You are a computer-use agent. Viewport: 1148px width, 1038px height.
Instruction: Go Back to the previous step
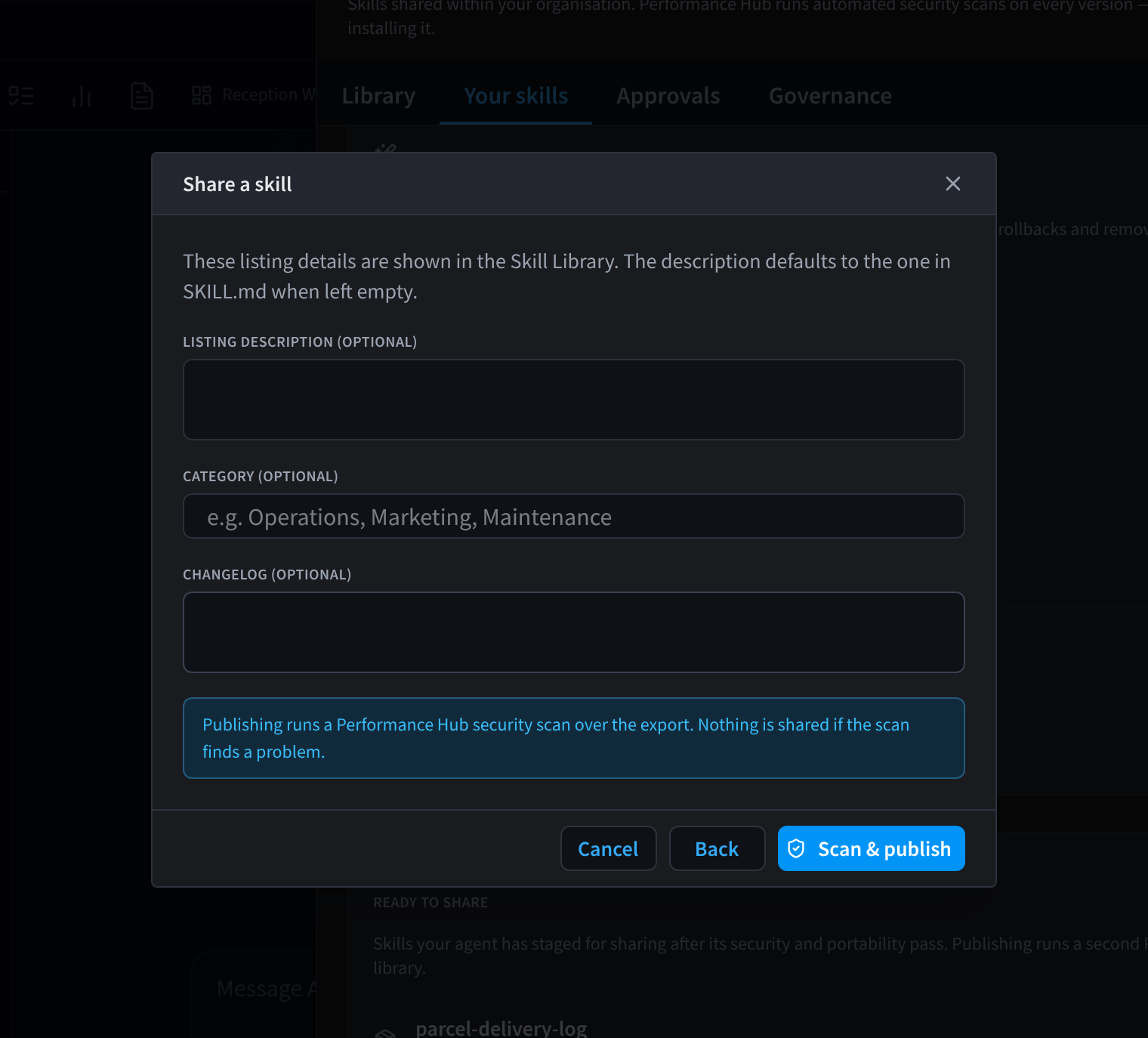(717, 848)
